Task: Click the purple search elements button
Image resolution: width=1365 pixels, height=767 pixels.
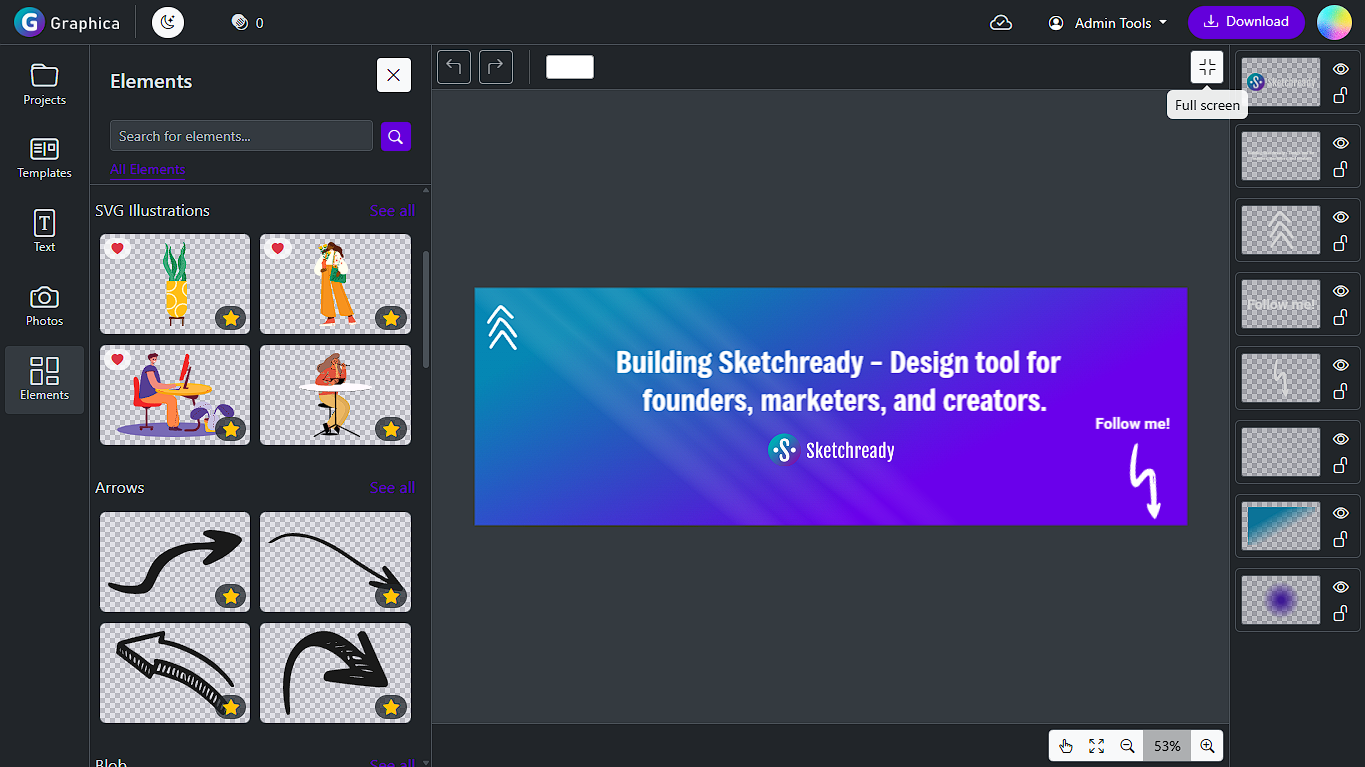Action: [396, 136]
